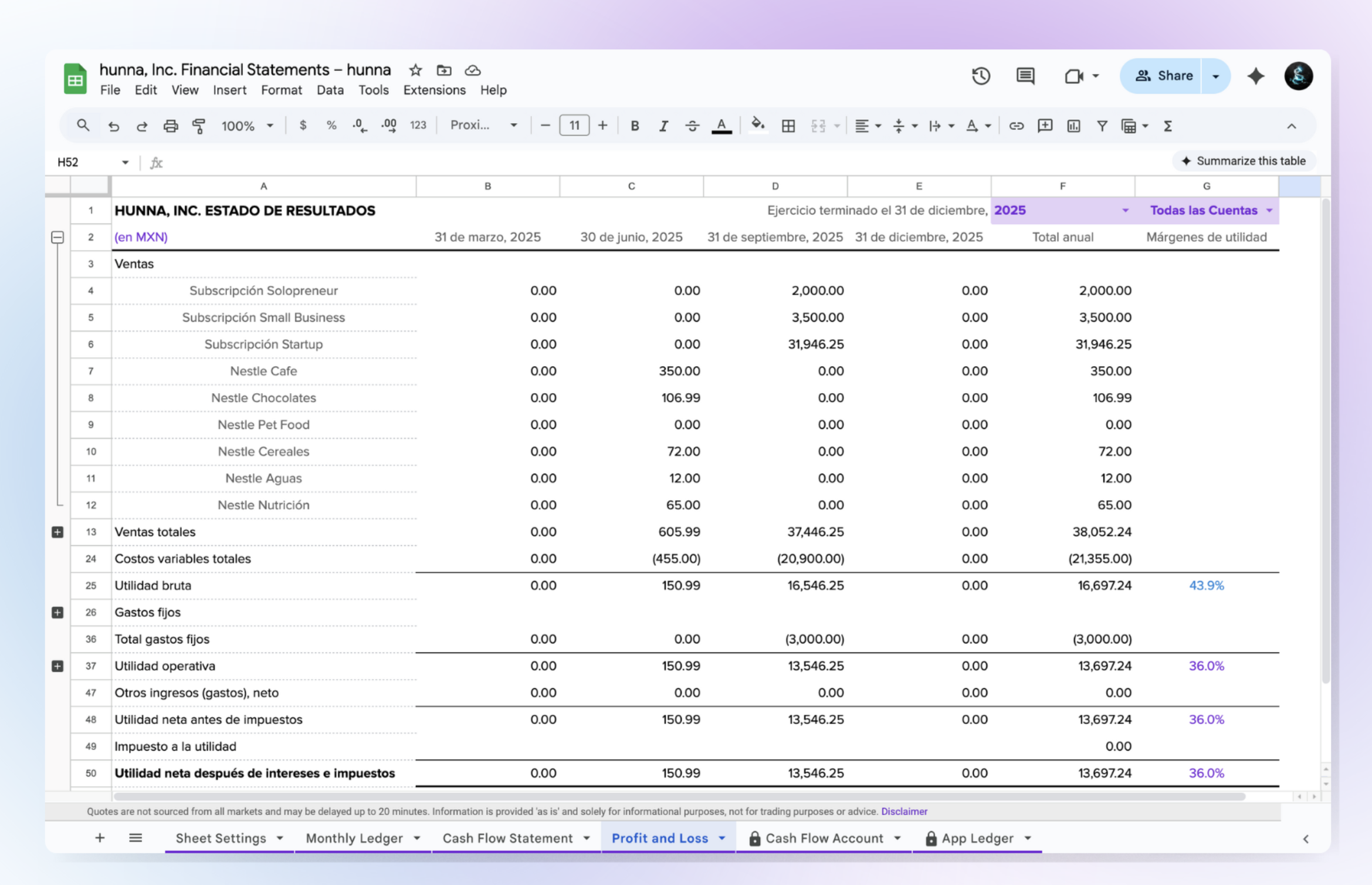The image size is (1372, 885).
Task: Toggle italic formatting
Action: [663, 126]
